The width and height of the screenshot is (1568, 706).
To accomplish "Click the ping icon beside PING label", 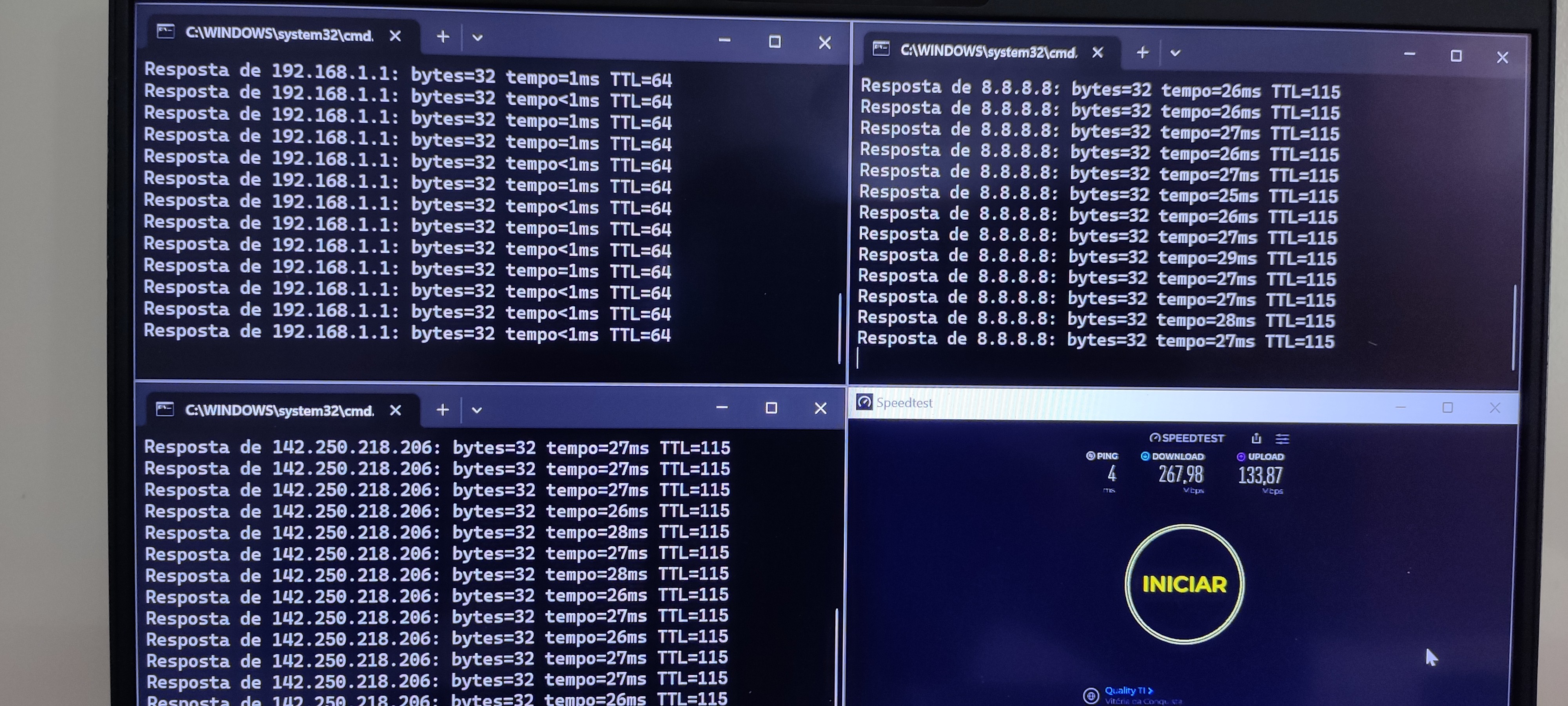I will pyautogui.click(x=1090, y=456).
